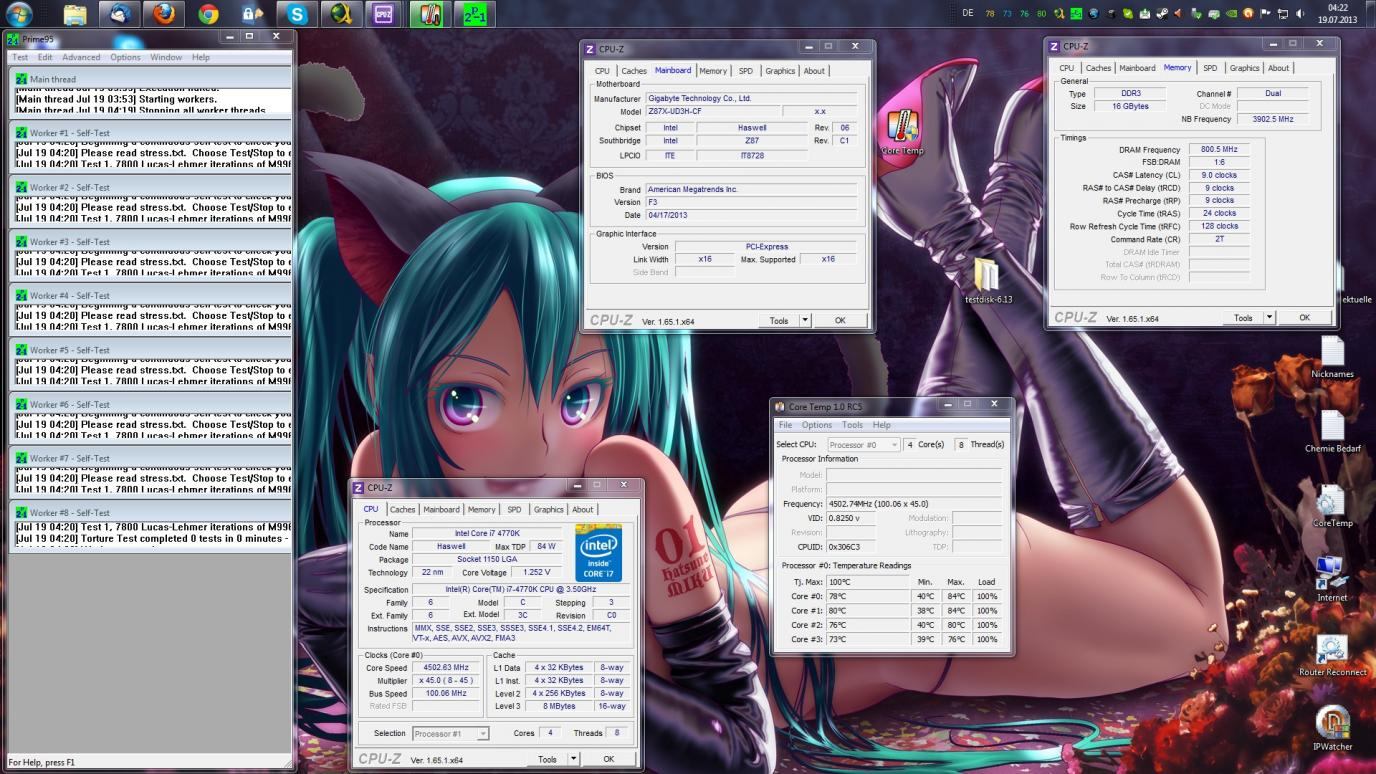Click the mainboard model Z87X-UD3H-CF field
The image size is (1376, 774).
coord(711,112)
